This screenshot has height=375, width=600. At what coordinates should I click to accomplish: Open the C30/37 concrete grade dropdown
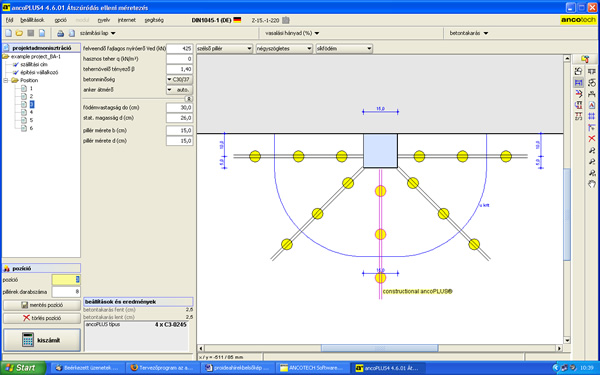(x=179, y=80)
